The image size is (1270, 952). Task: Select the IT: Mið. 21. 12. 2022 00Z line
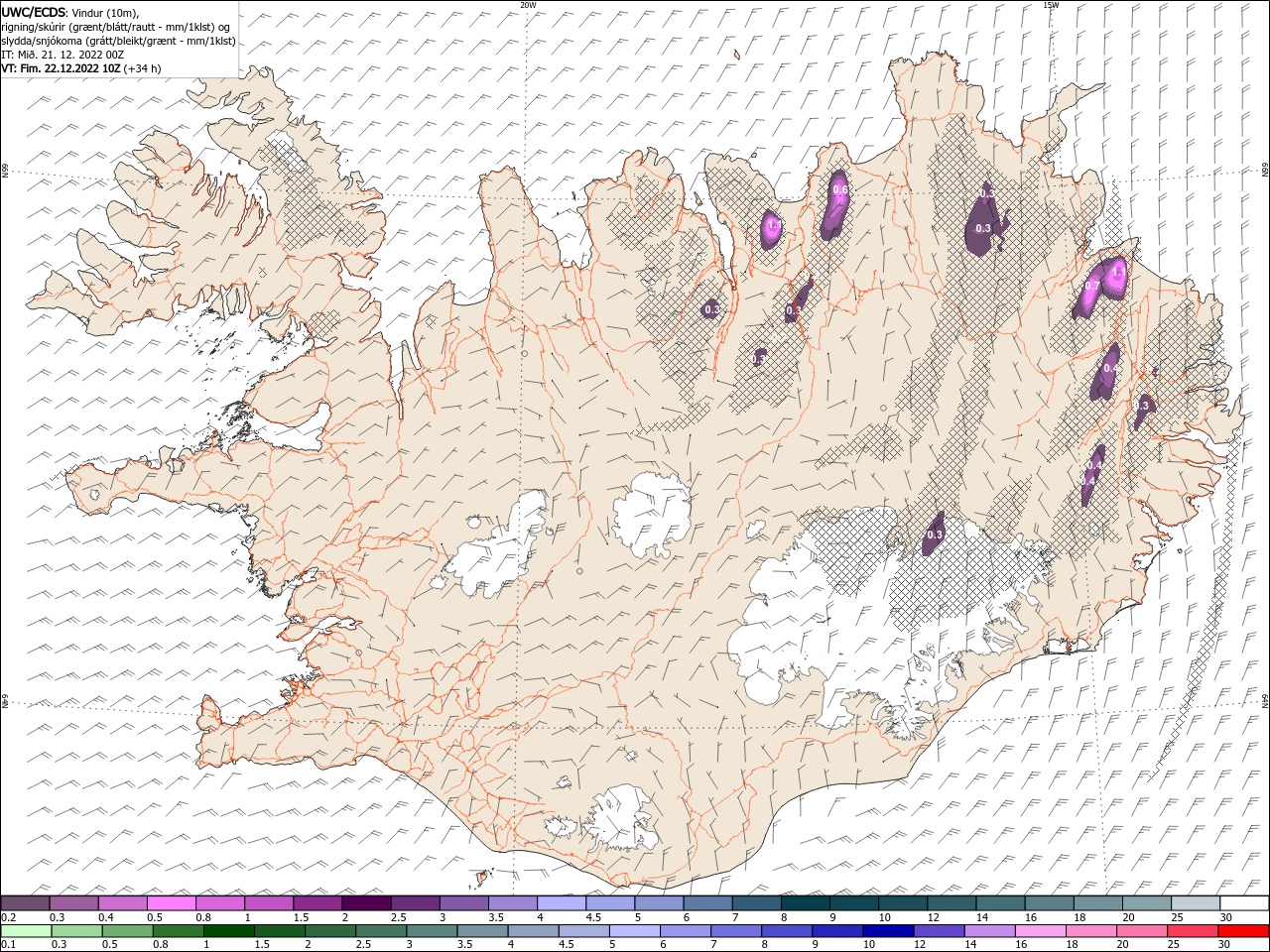click(x=63, y=55)
